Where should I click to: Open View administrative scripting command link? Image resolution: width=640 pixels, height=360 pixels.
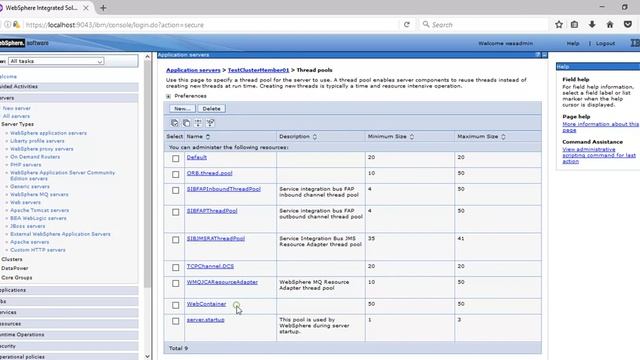click(x=599, y=156)
